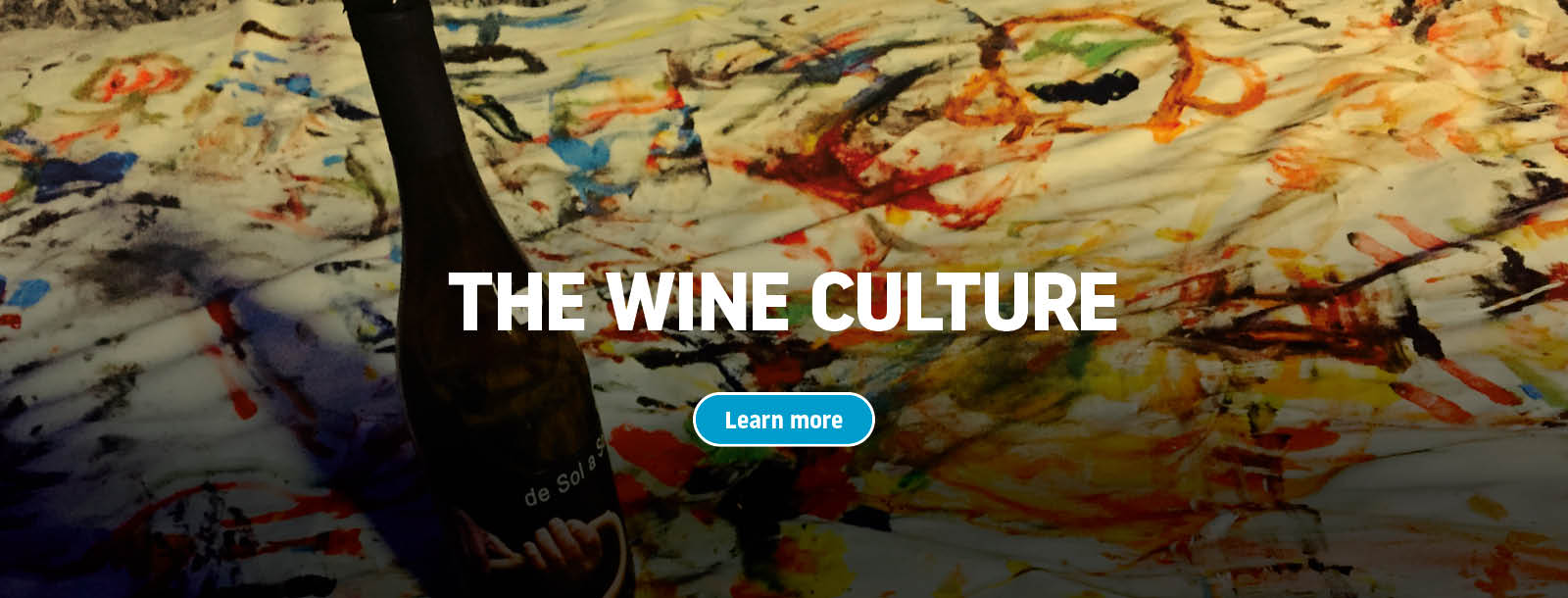Click the blue Learn more button

click(783, 420)
